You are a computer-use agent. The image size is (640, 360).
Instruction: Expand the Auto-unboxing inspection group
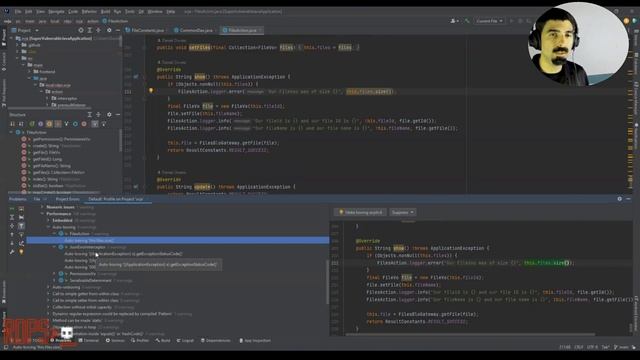pos(49,287)
